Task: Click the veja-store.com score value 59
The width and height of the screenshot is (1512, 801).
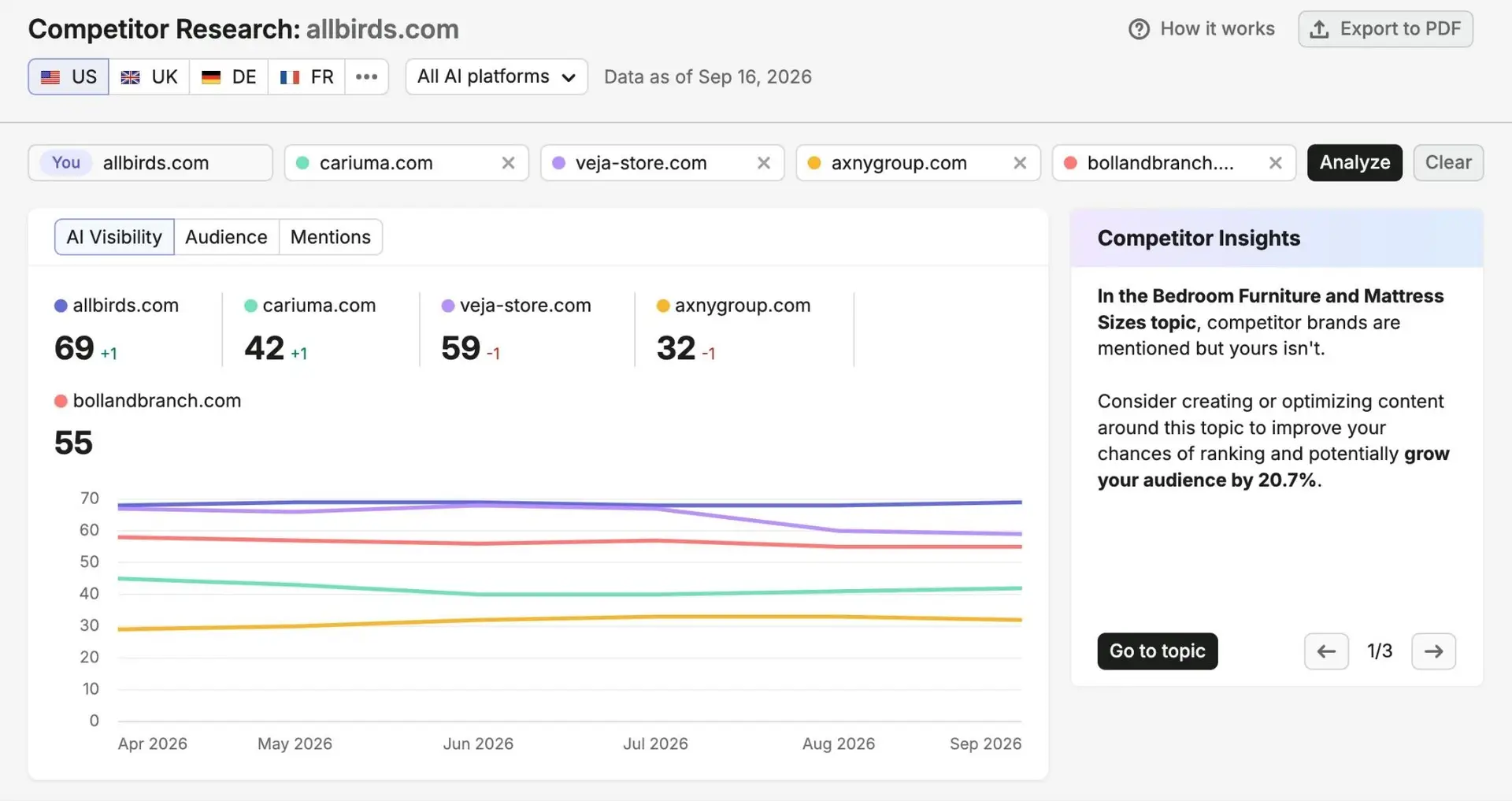Action: click(461, 348)
